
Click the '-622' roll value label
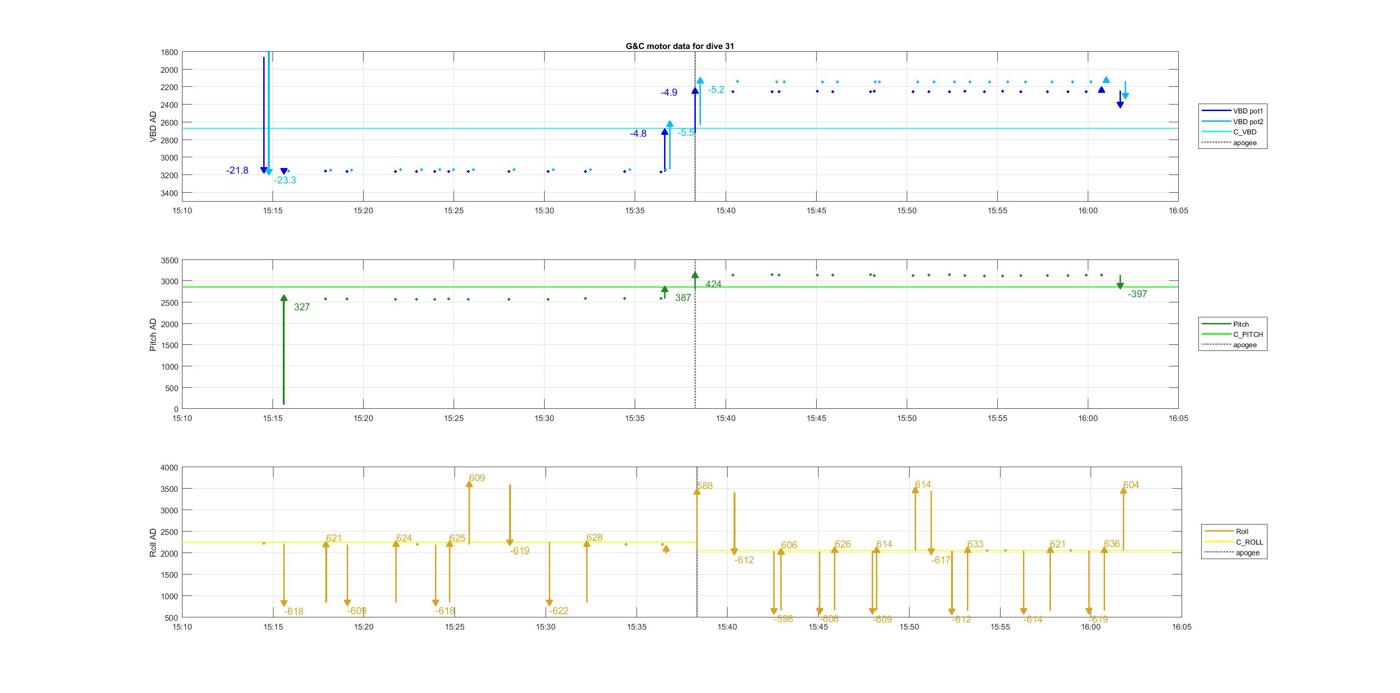click(x=559, y=611)
